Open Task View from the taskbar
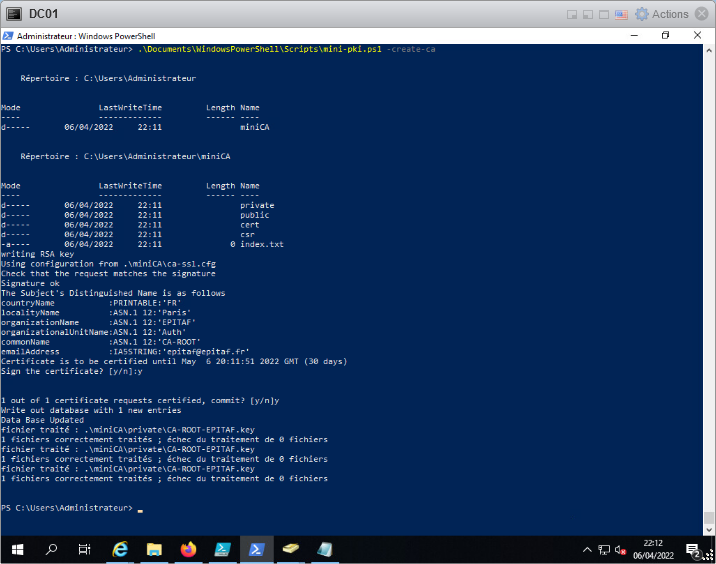The width and height of the screenshot is (716, 564). click(85, 549)
